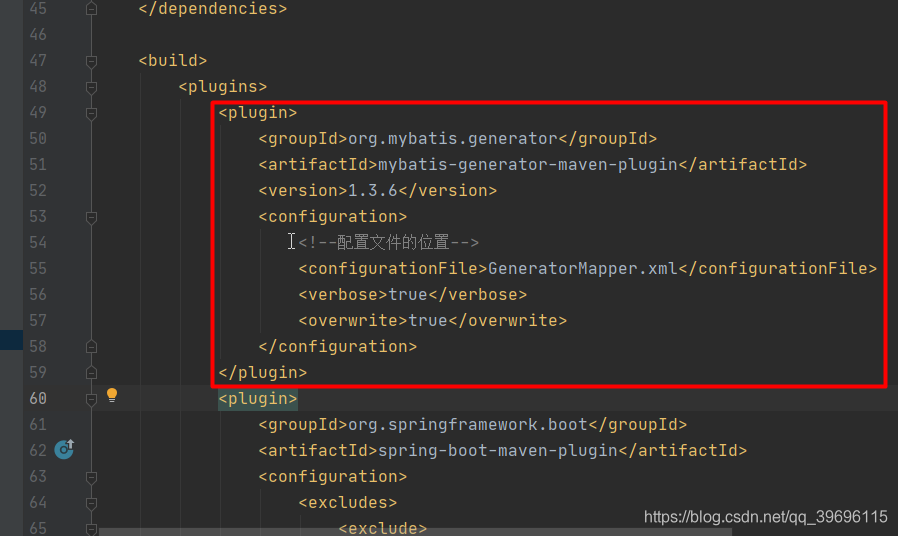The width and height of the screenshot is (898, 536).
Task: Click the opening plugins tag
Action: click(x=222, y=86)
